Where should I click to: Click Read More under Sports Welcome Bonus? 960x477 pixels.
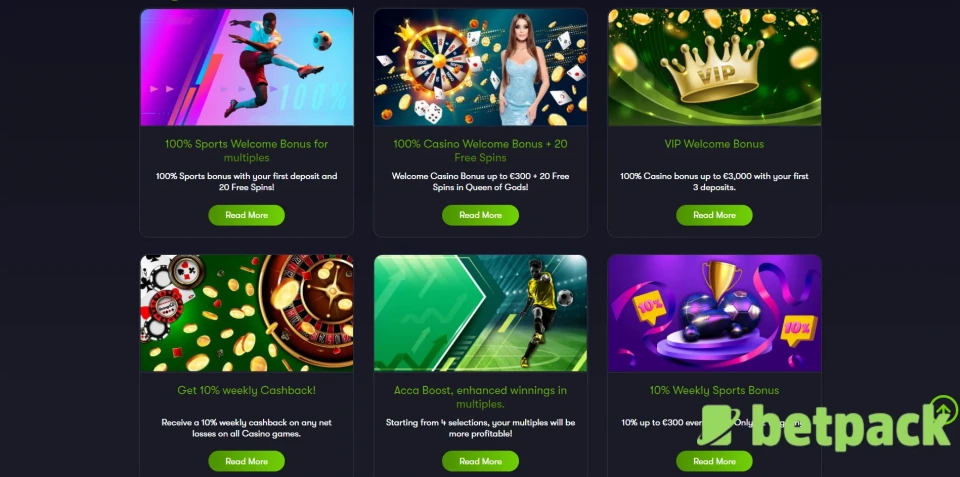(x=246, y=215)
